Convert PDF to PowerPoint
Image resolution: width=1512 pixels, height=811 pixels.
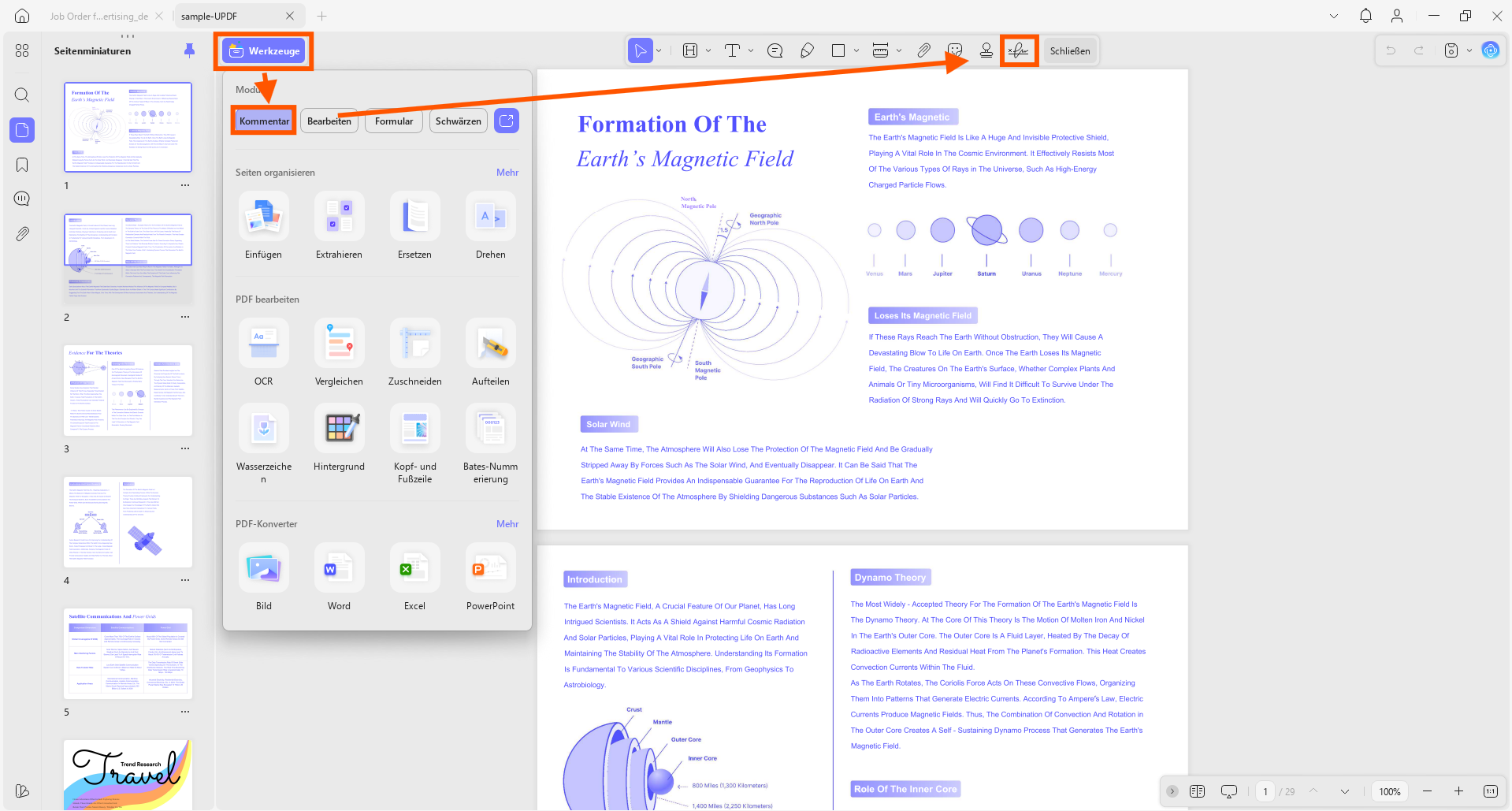tap(490, 577)
